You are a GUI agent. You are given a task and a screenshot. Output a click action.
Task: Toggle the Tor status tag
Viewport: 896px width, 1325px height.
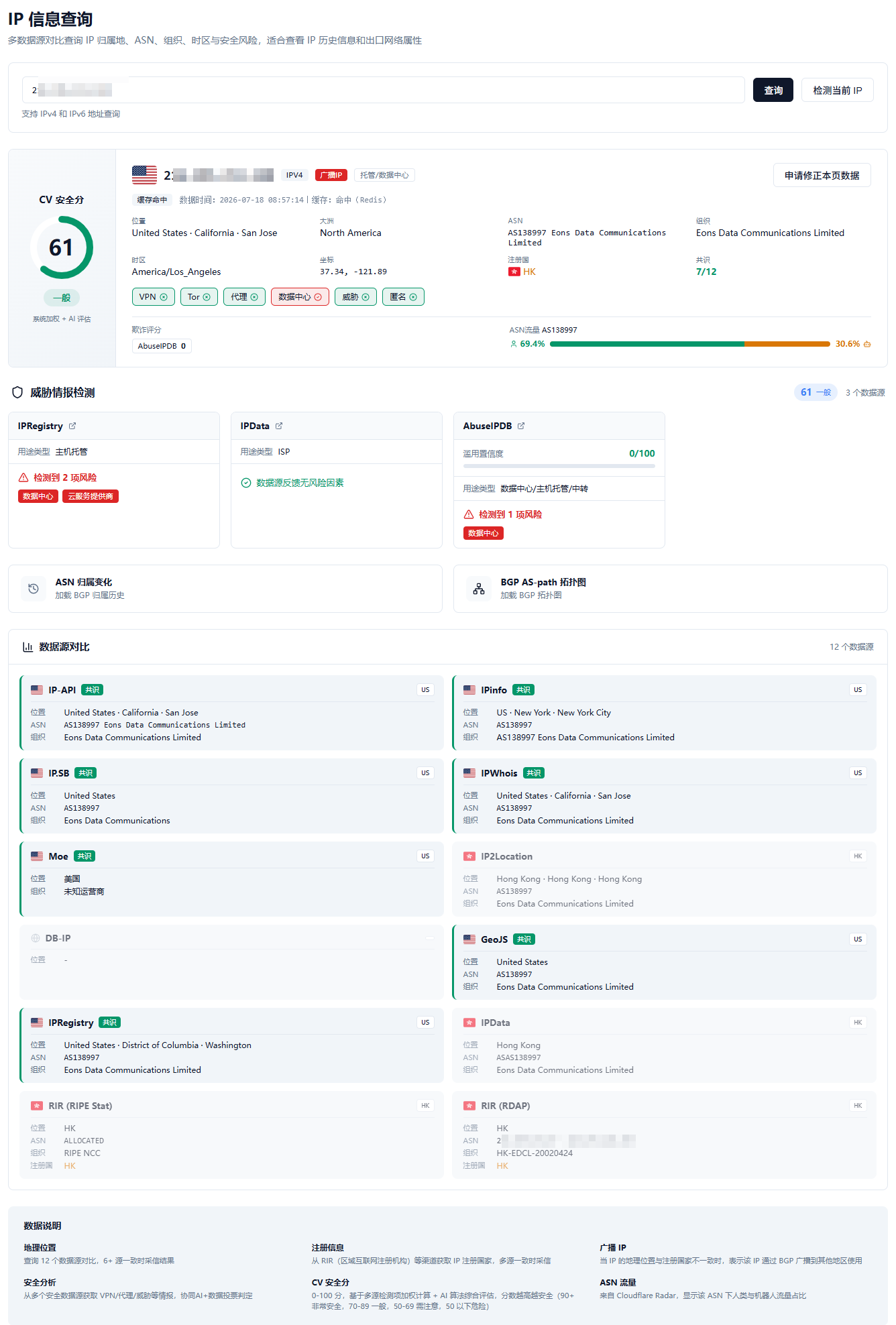199,297
